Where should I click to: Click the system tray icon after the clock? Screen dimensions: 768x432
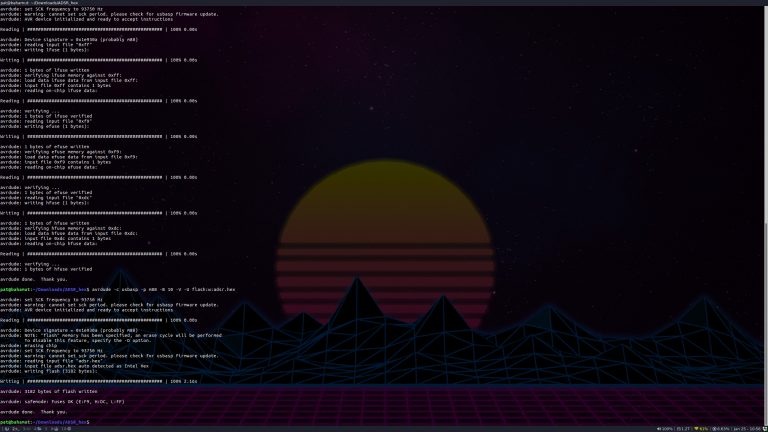(x=763, y=428)
